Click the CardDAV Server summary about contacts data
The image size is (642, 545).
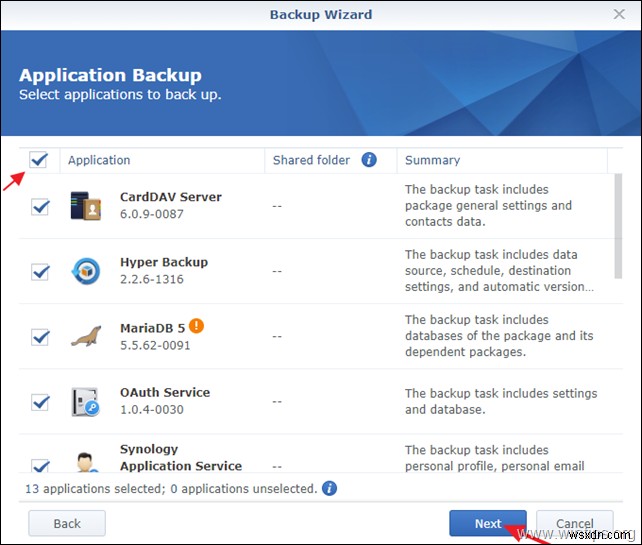488,206
